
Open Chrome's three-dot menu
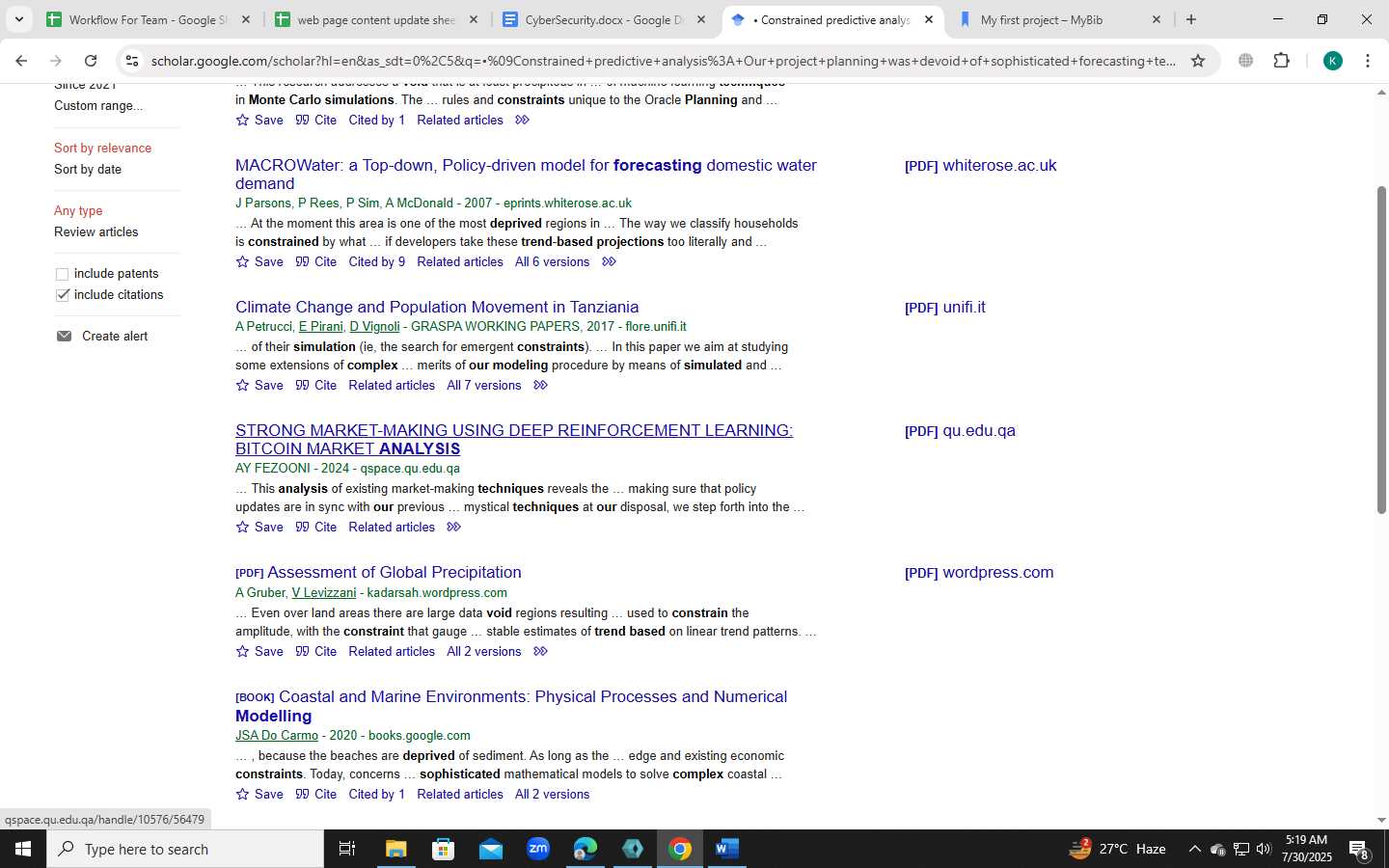click(1368, 61)
